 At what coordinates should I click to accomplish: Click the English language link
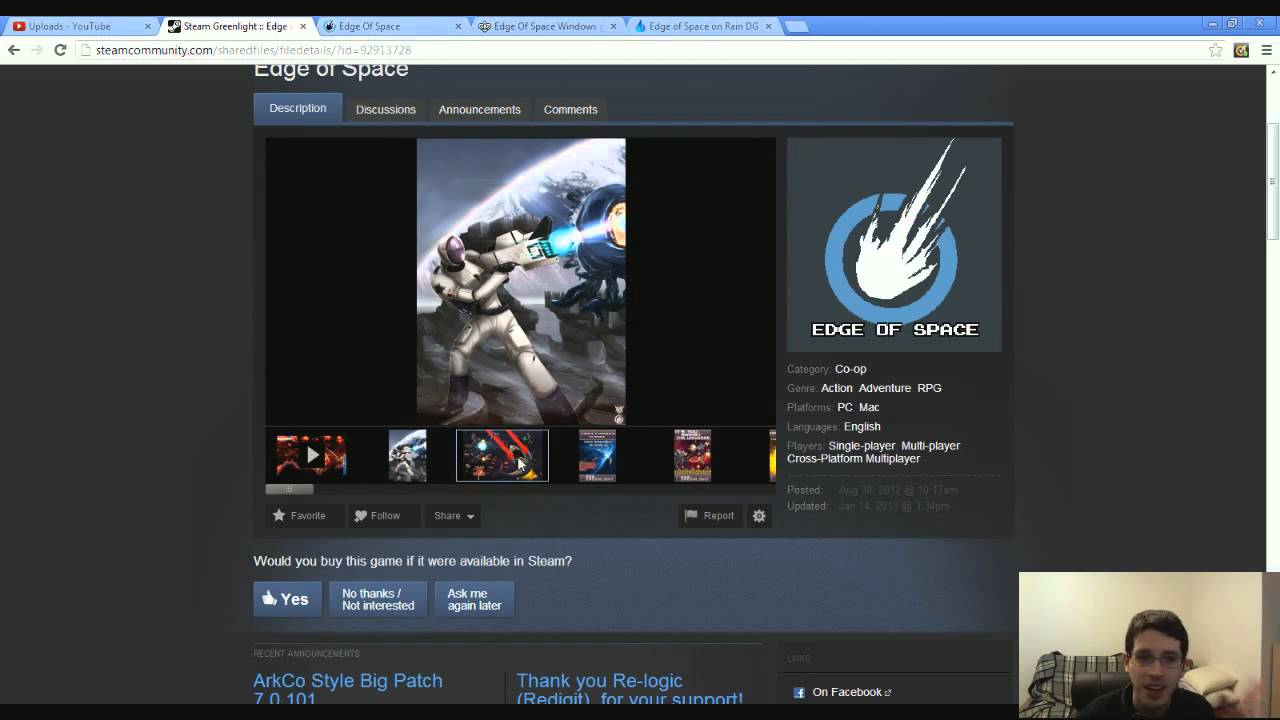862,426
